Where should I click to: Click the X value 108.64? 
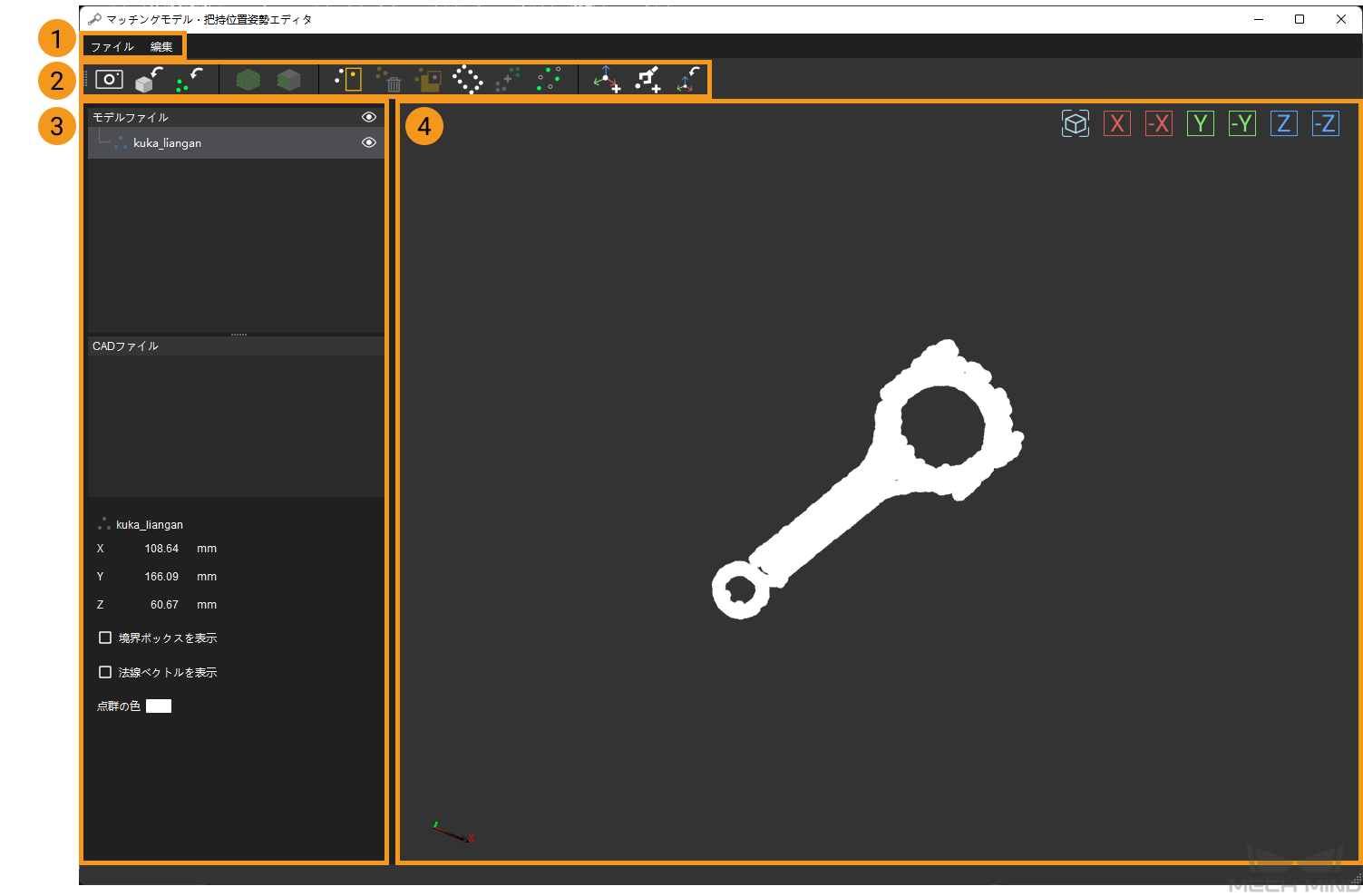click(x=161, y=549)
